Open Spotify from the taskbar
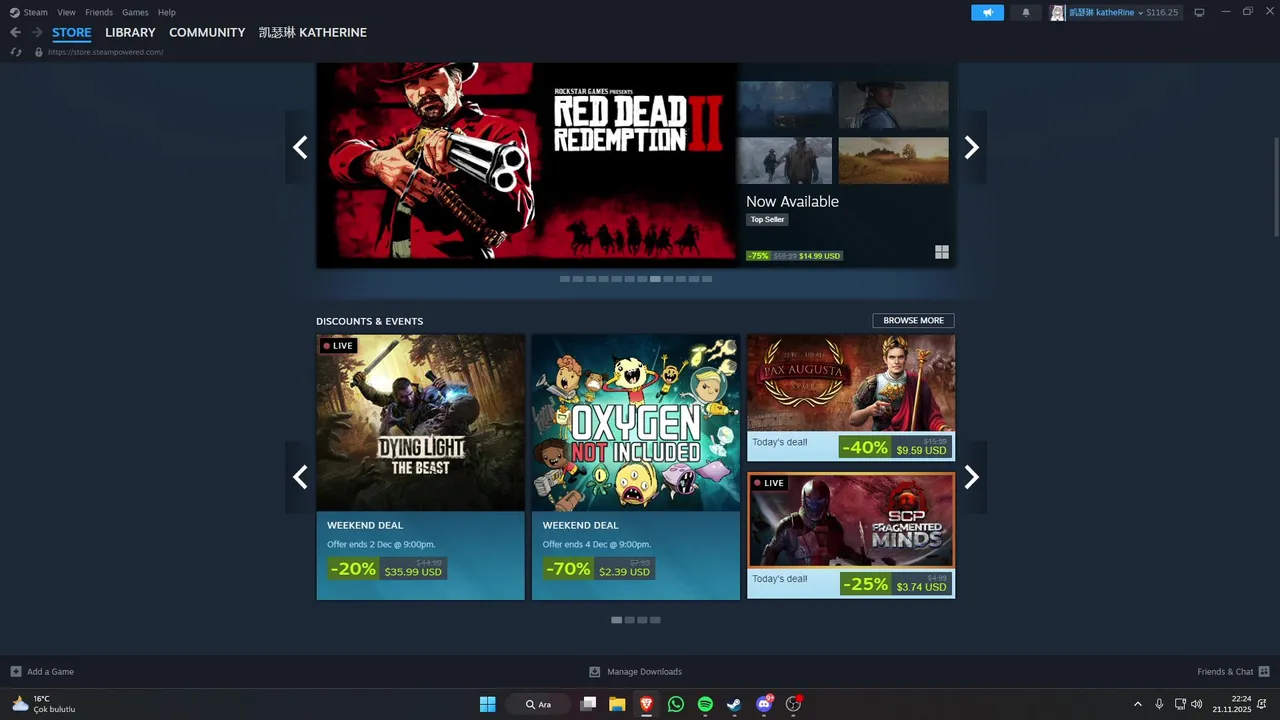 pyautogui.click(x=705, y=704)
